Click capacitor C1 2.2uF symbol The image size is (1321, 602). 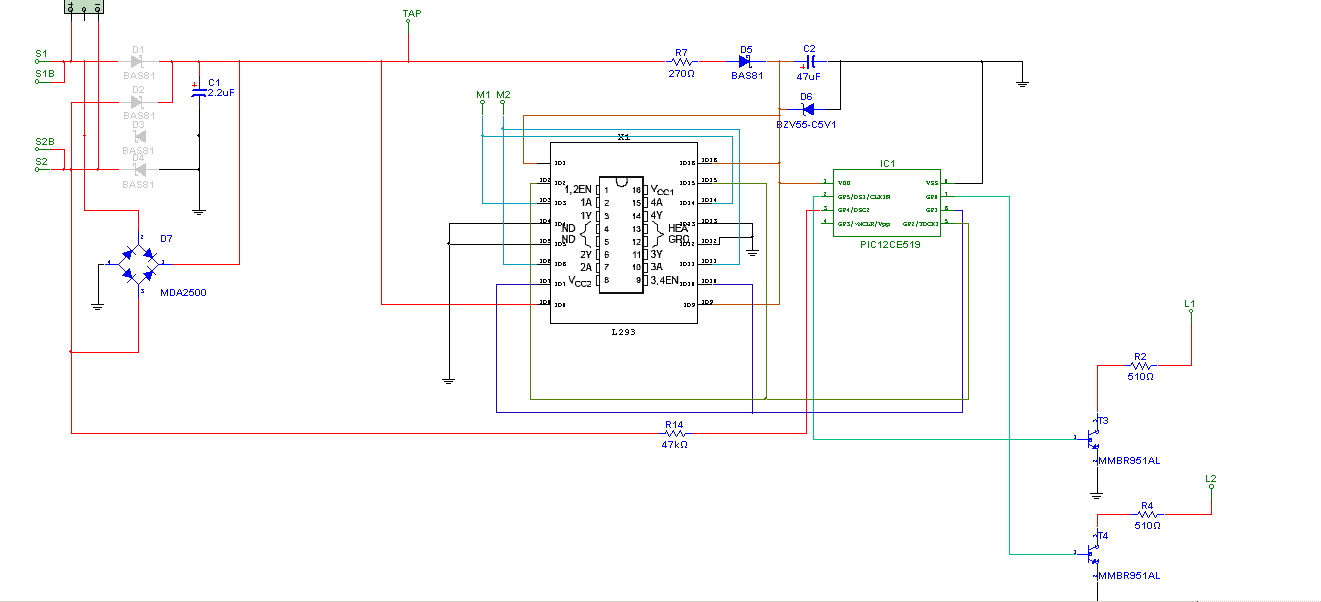(x=198, y=91)
